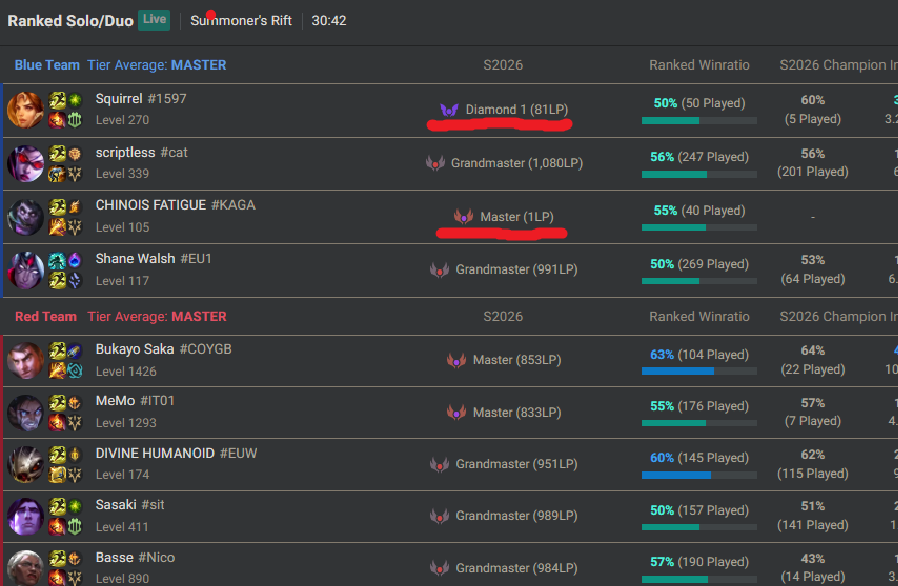Click the Diamond rank emblem beside Squirrel
The width and height of the screenshot is (898, 586).
pyautogui.click(x=450, y=109)
